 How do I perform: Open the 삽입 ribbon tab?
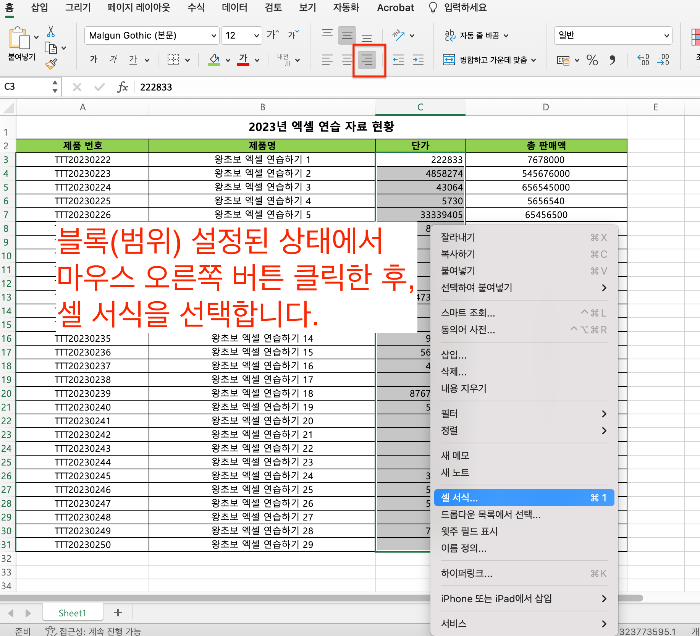click(39, 8)
